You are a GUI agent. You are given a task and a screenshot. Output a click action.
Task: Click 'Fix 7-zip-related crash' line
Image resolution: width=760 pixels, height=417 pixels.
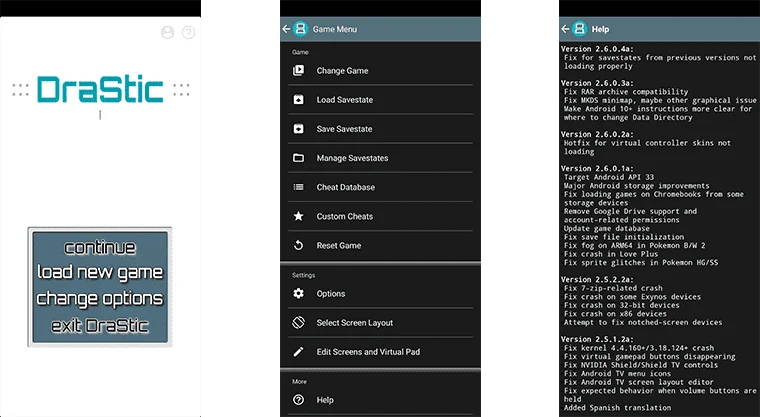coord(613,288)
